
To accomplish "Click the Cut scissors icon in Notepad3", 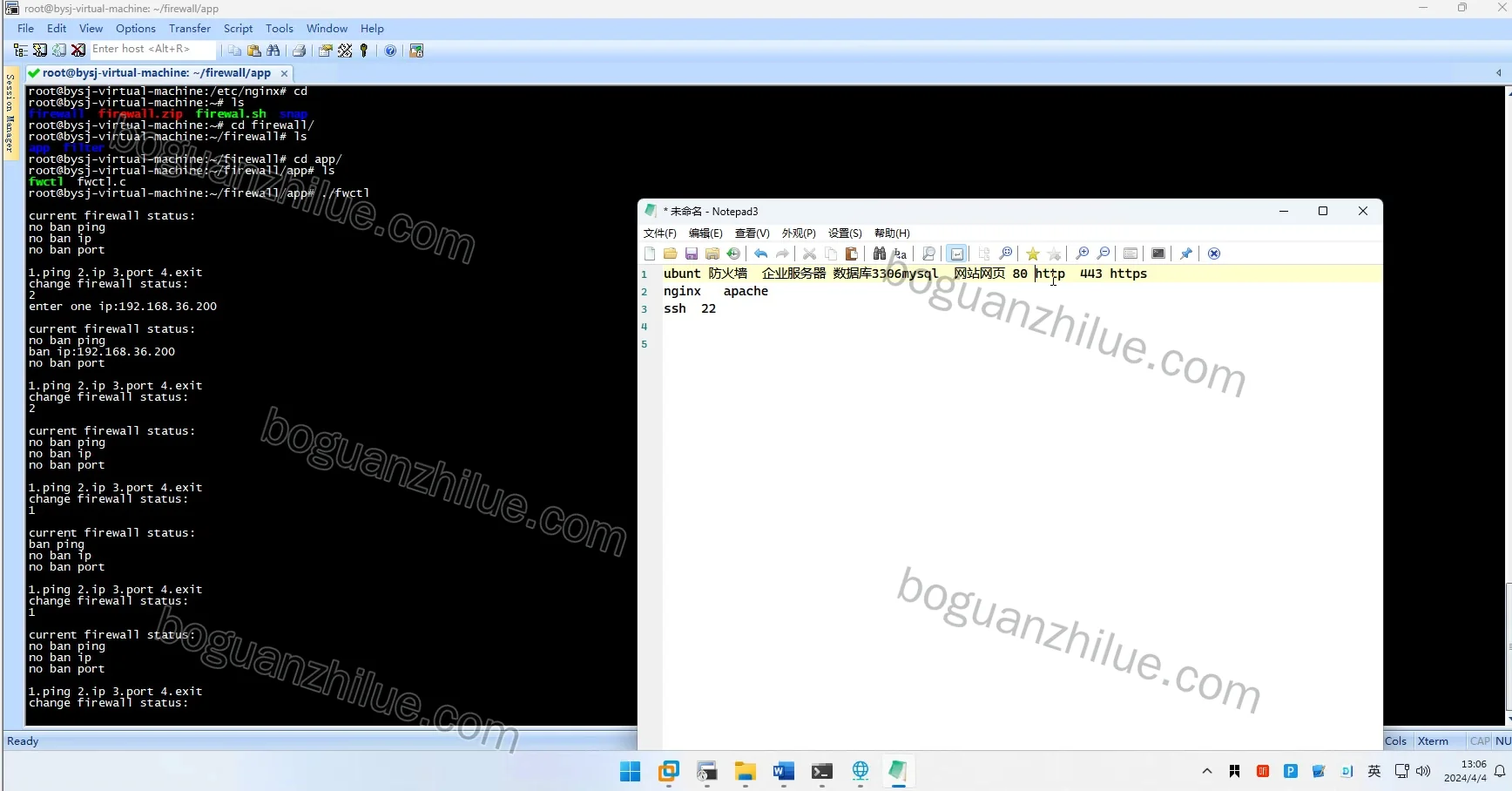I will (x=809, y=254).
